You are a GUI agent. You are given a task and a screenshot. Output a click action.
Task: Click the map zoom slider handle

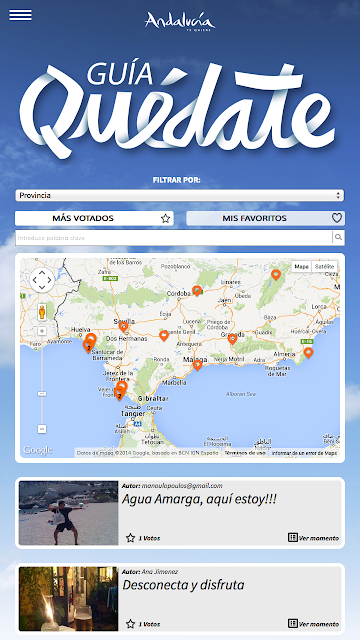coord(42,394)
